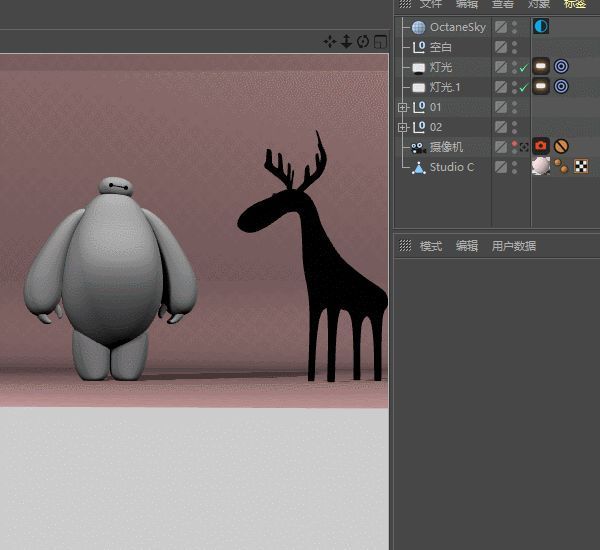Click the 空白 null object icon
This screenshot has width=600, height=550.
click(x=419, y=47)
